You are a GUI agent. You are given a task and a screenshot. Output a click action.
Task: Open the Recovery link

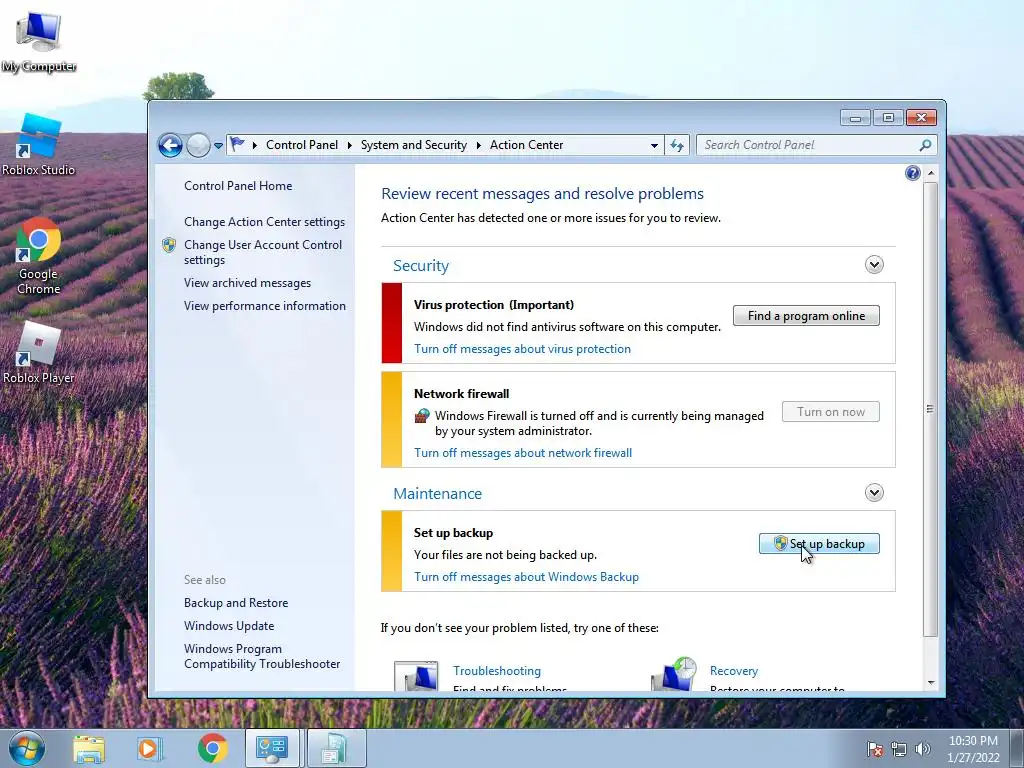[733, 671]
